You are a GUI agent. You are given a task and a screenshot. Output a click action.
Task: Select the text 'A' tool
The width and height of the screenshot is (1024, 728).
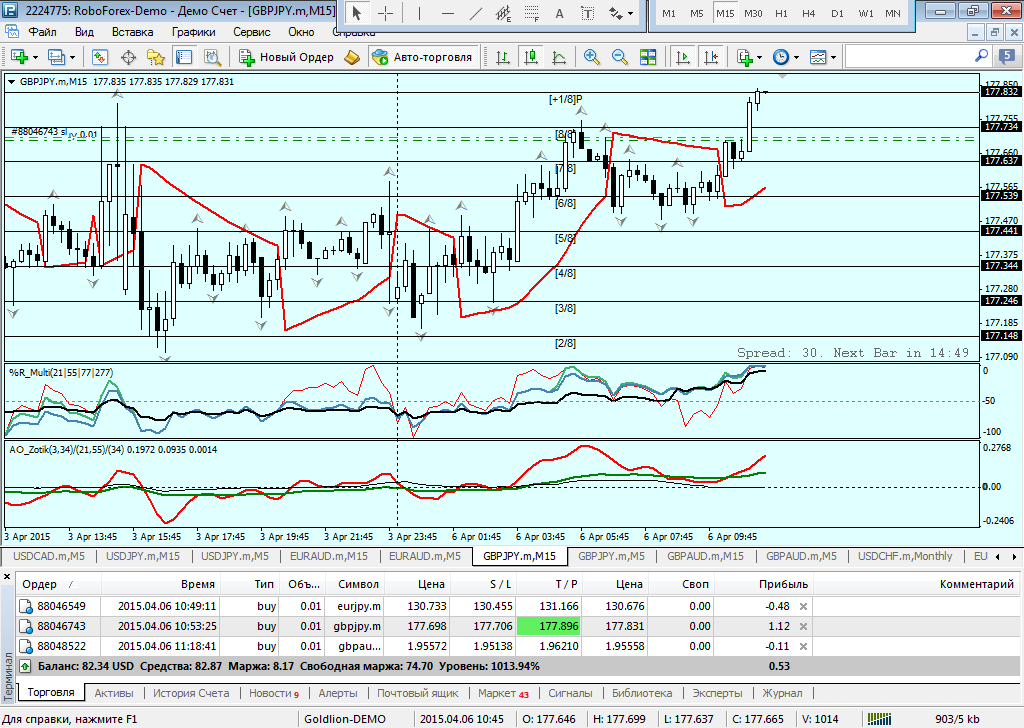point(559,13)
